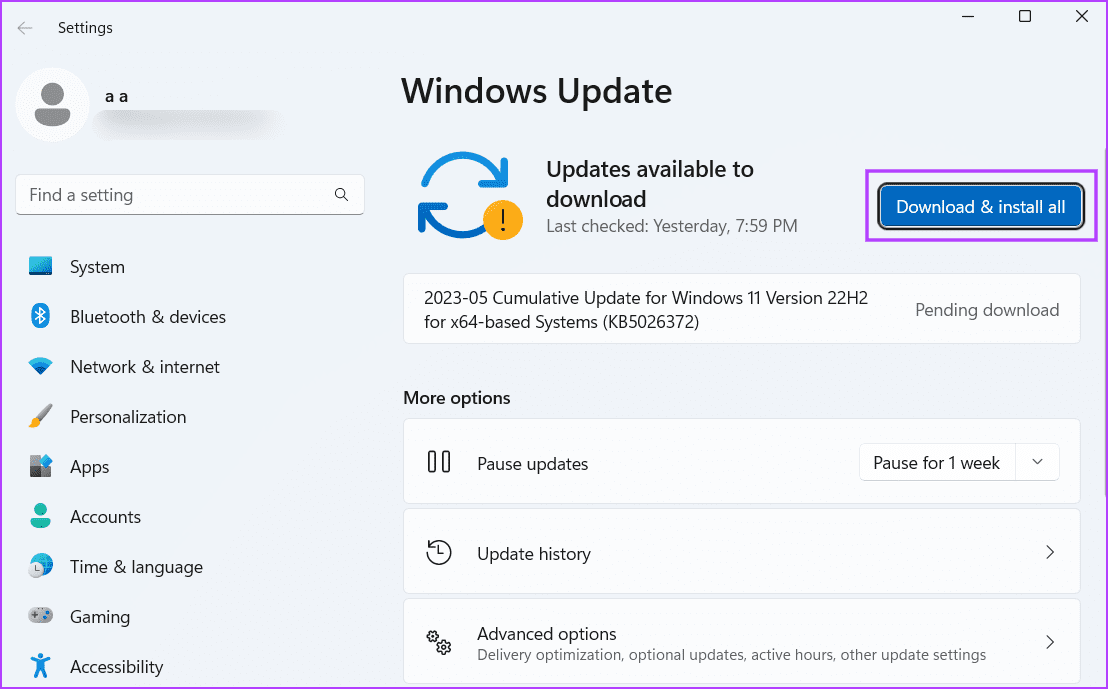Click the 'Settings' window title text
Image resolution: width=1108 pixels, height=689 pixels.
point(86,28)
